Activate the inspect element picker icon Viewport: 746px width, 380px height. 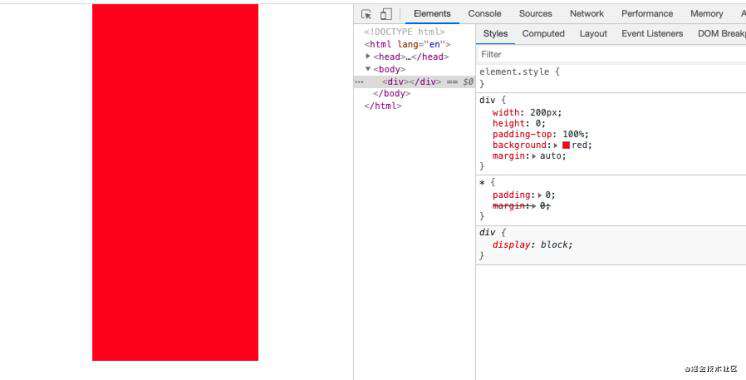coord(366,14)
